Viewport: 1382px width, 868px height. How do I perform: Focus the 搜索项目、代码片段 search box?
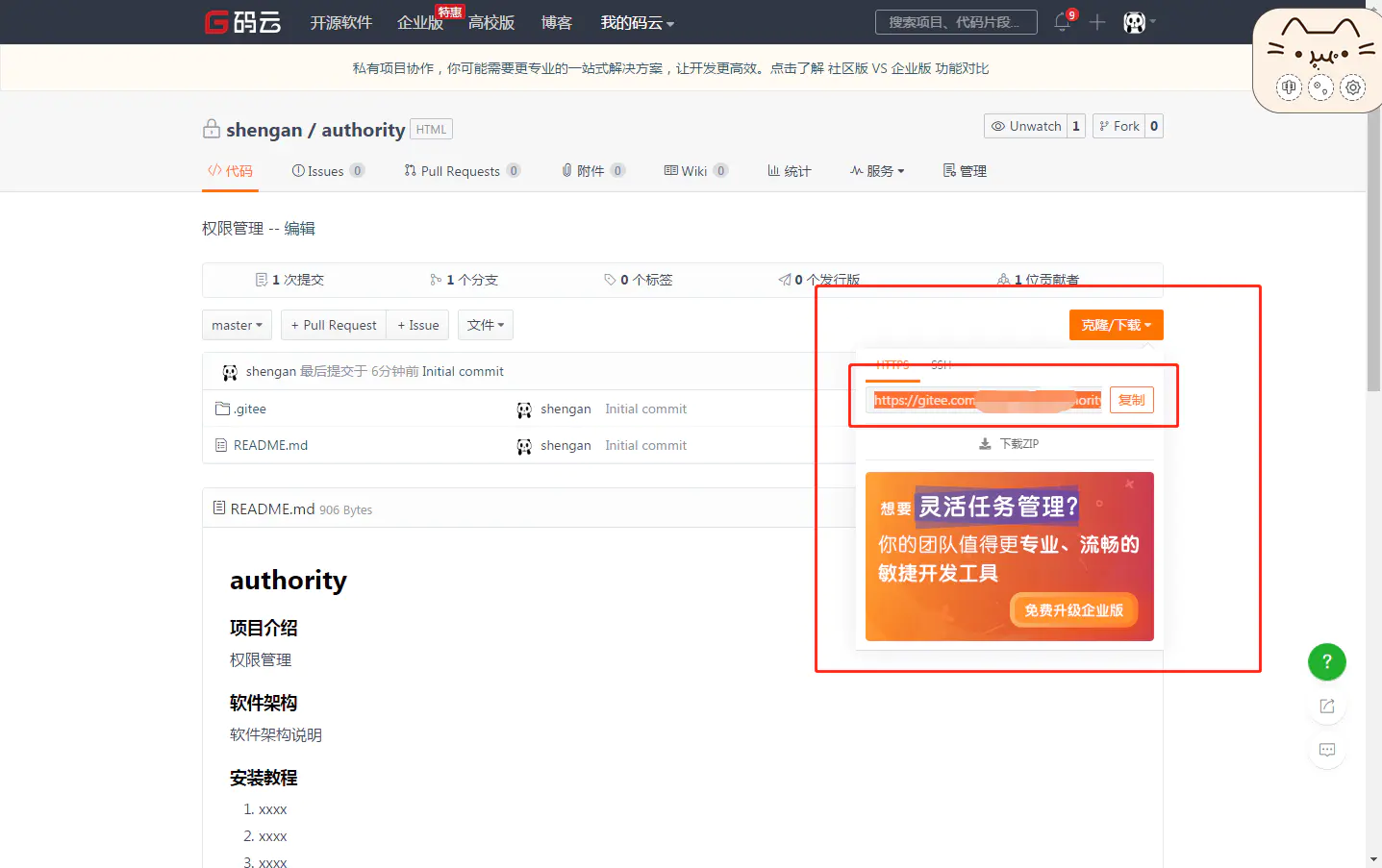956,22
